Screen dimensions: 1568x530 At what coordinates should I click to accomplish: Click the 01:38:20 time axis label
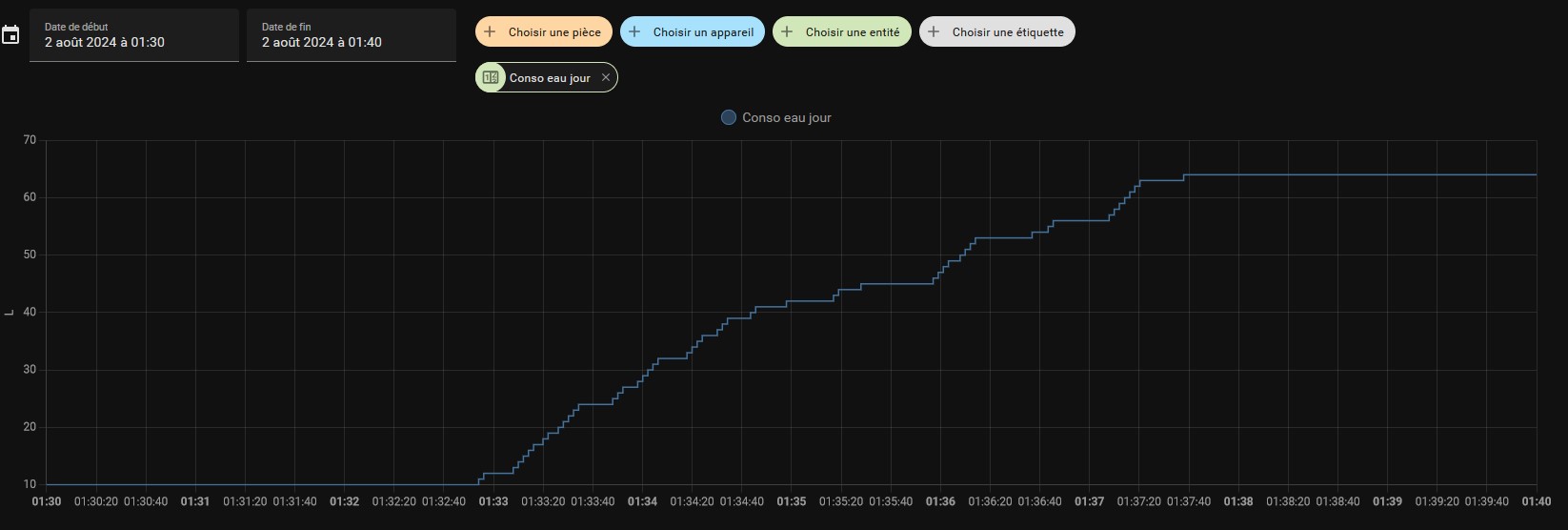point(1288,501)
